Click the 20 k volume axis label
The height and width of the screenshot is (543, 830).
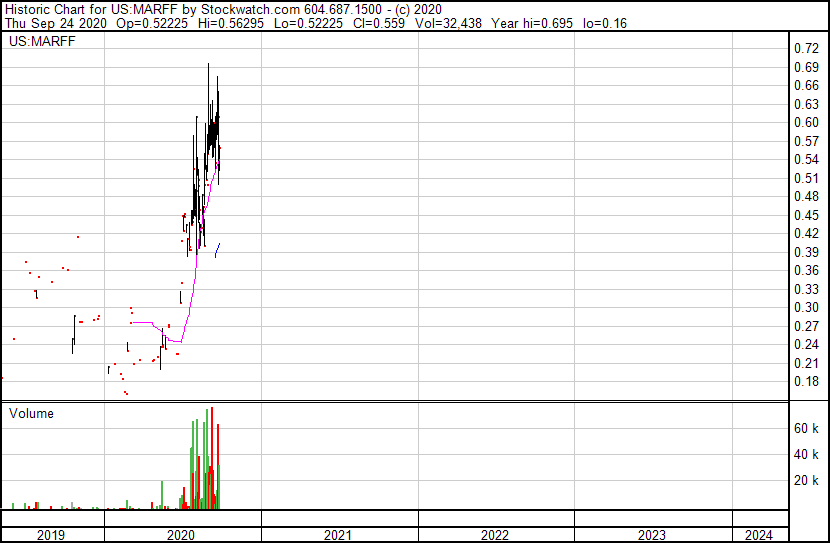coord(806,480)
